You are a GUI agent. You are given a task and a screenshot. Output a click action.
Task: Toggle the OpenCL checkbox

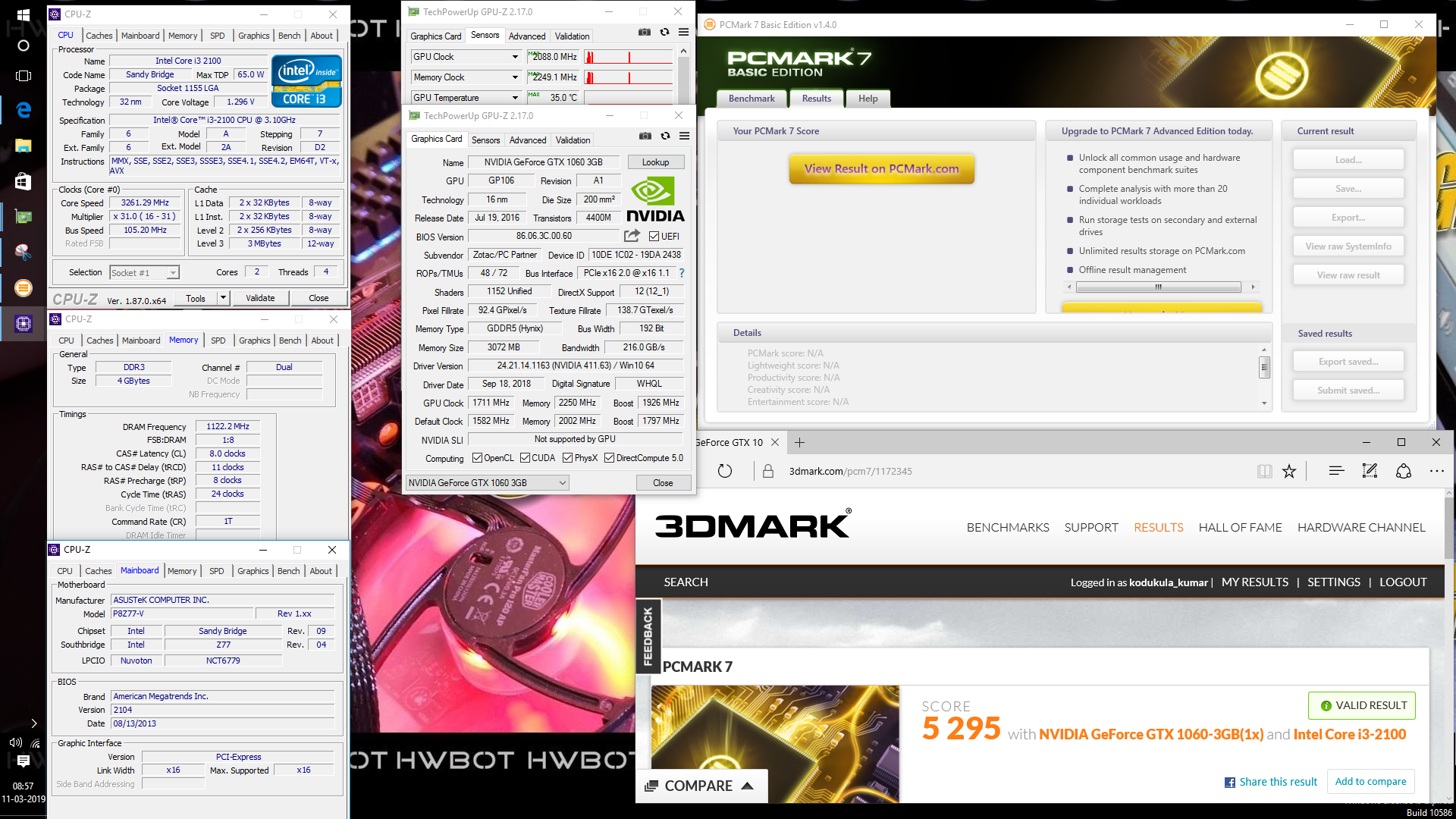[x=477, y=458]
